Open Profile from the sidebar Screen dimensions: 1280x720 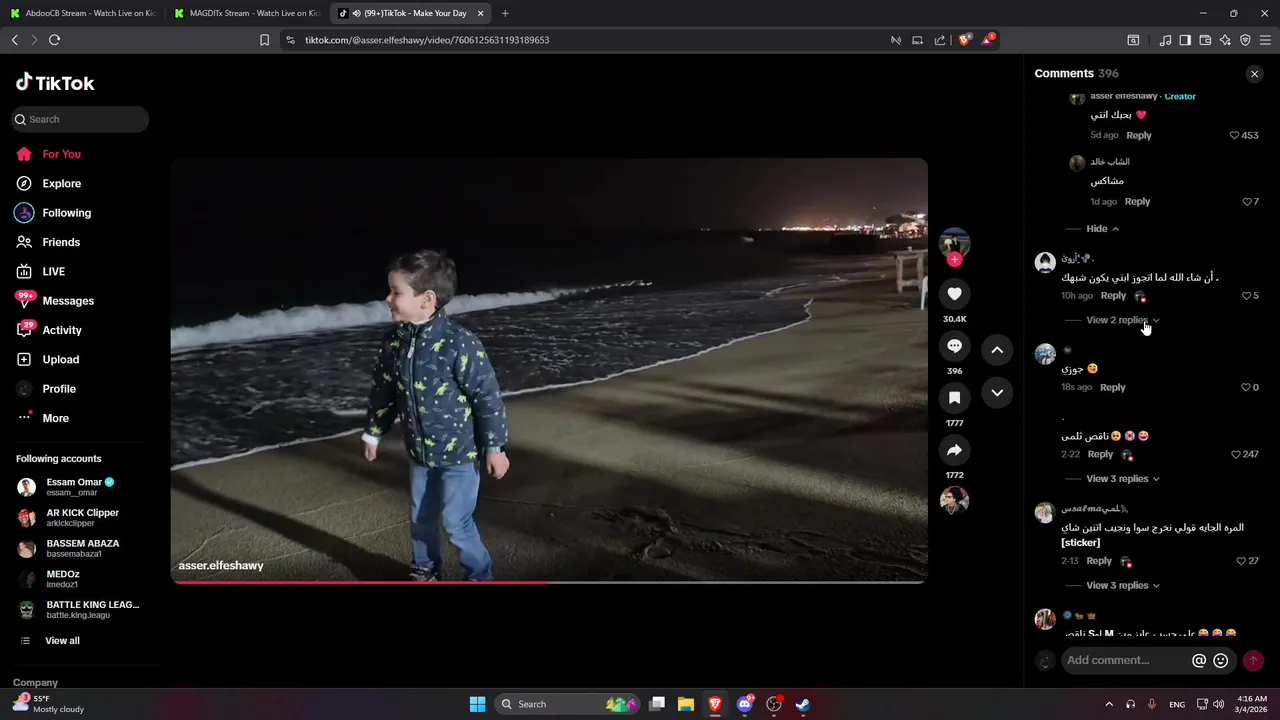(x=46, y=389)
